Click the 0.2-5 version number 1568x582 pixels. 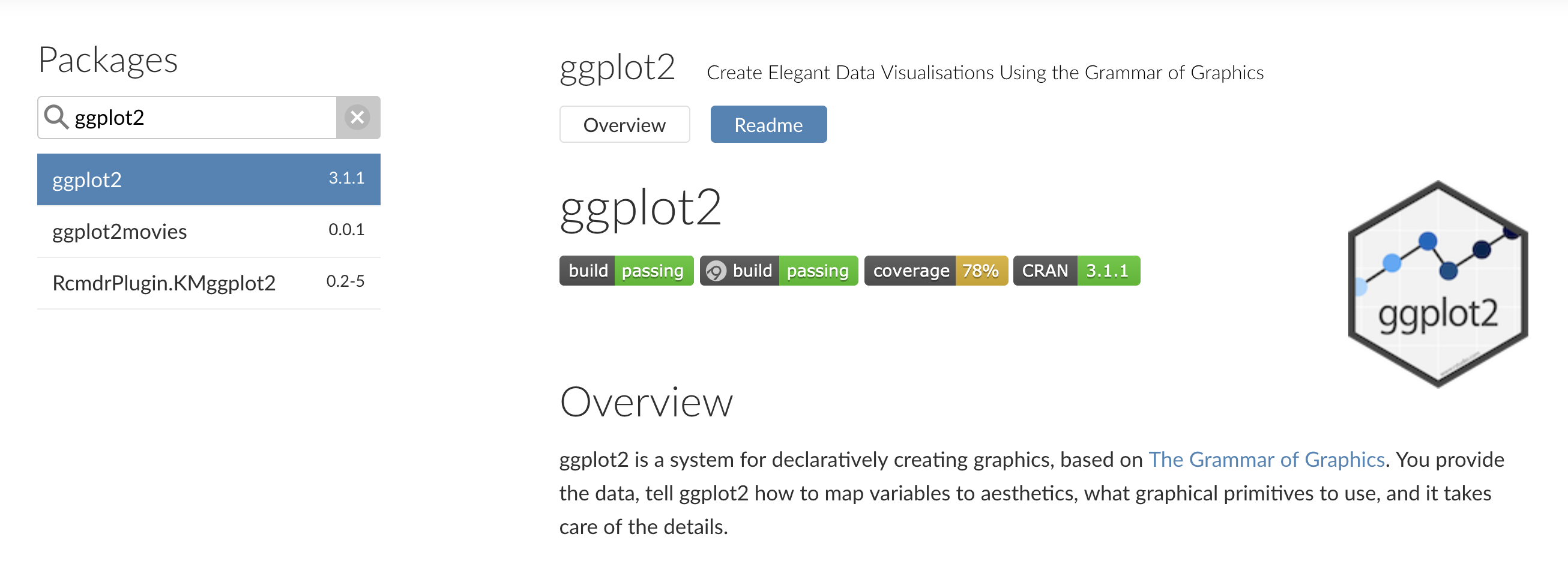345,281
